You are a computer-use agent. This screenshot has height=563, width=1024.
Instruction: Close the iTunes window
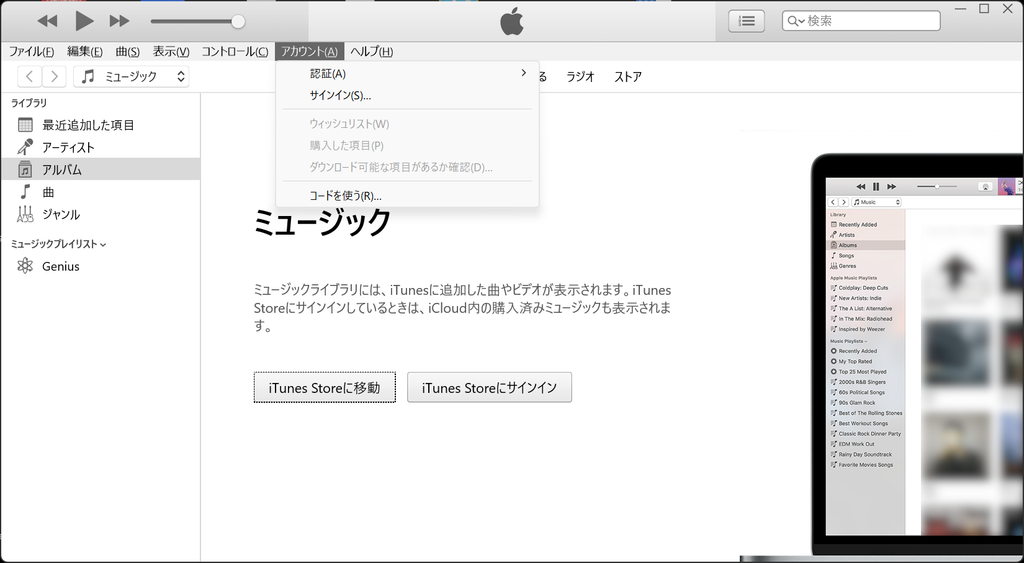click(1008, 9)
